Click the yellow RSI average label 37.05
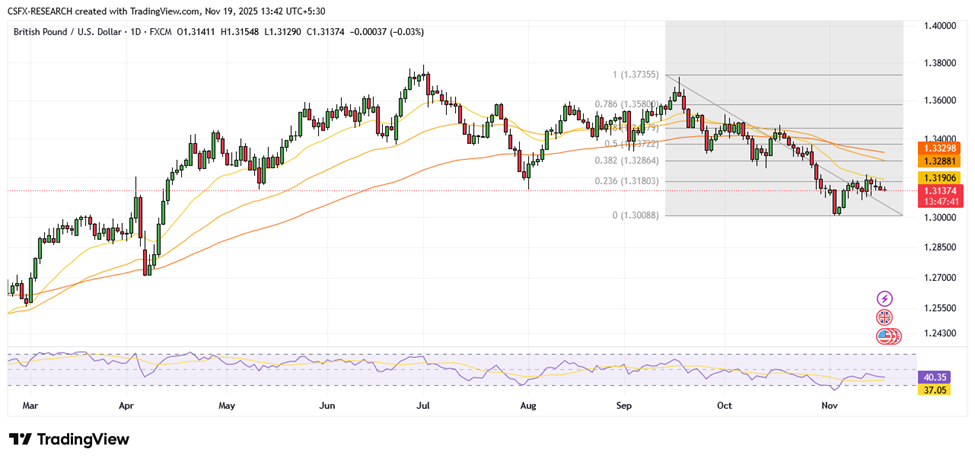 pos(937,389)
